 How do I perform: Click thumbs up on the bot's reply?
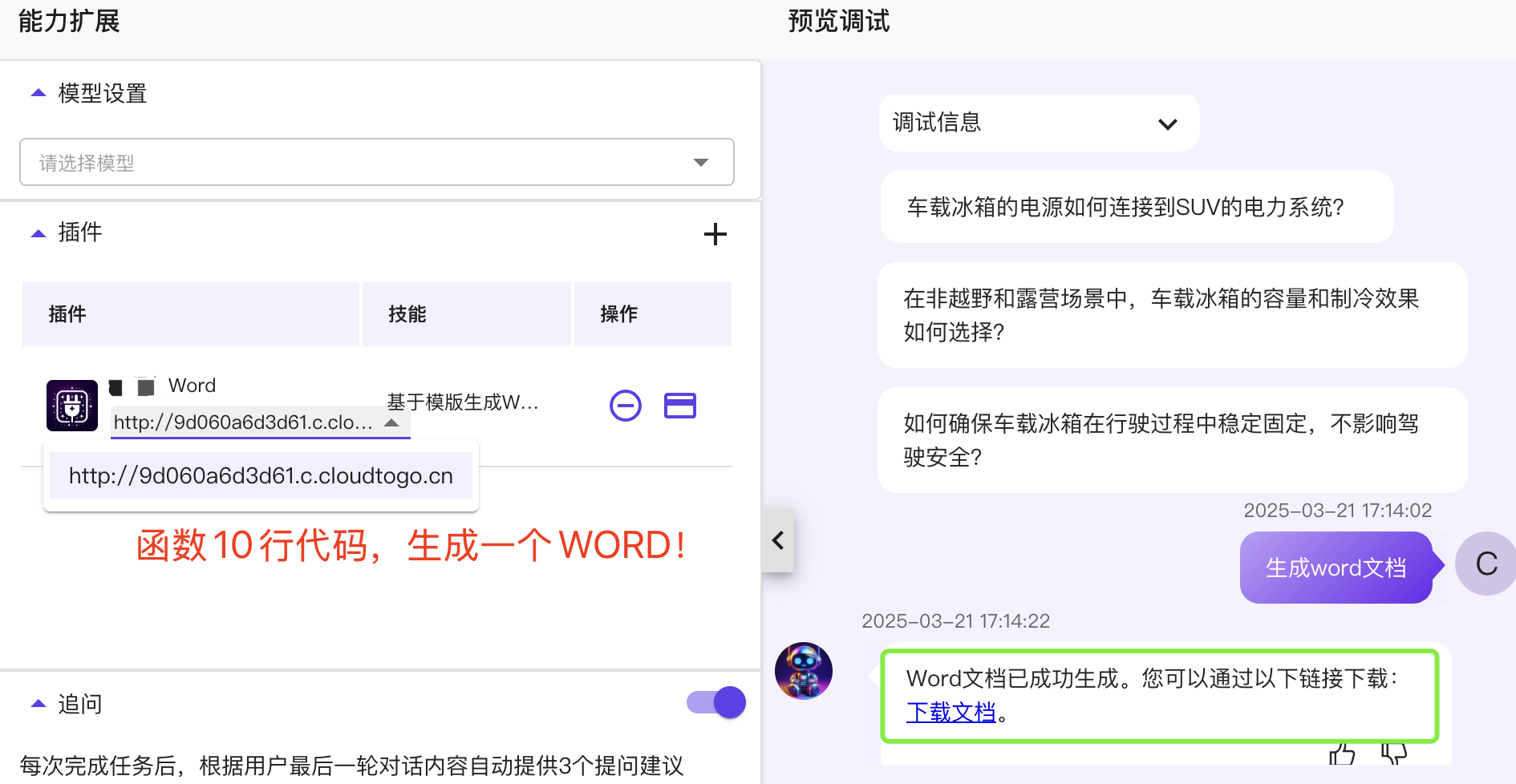click(x=1342, y=754)
